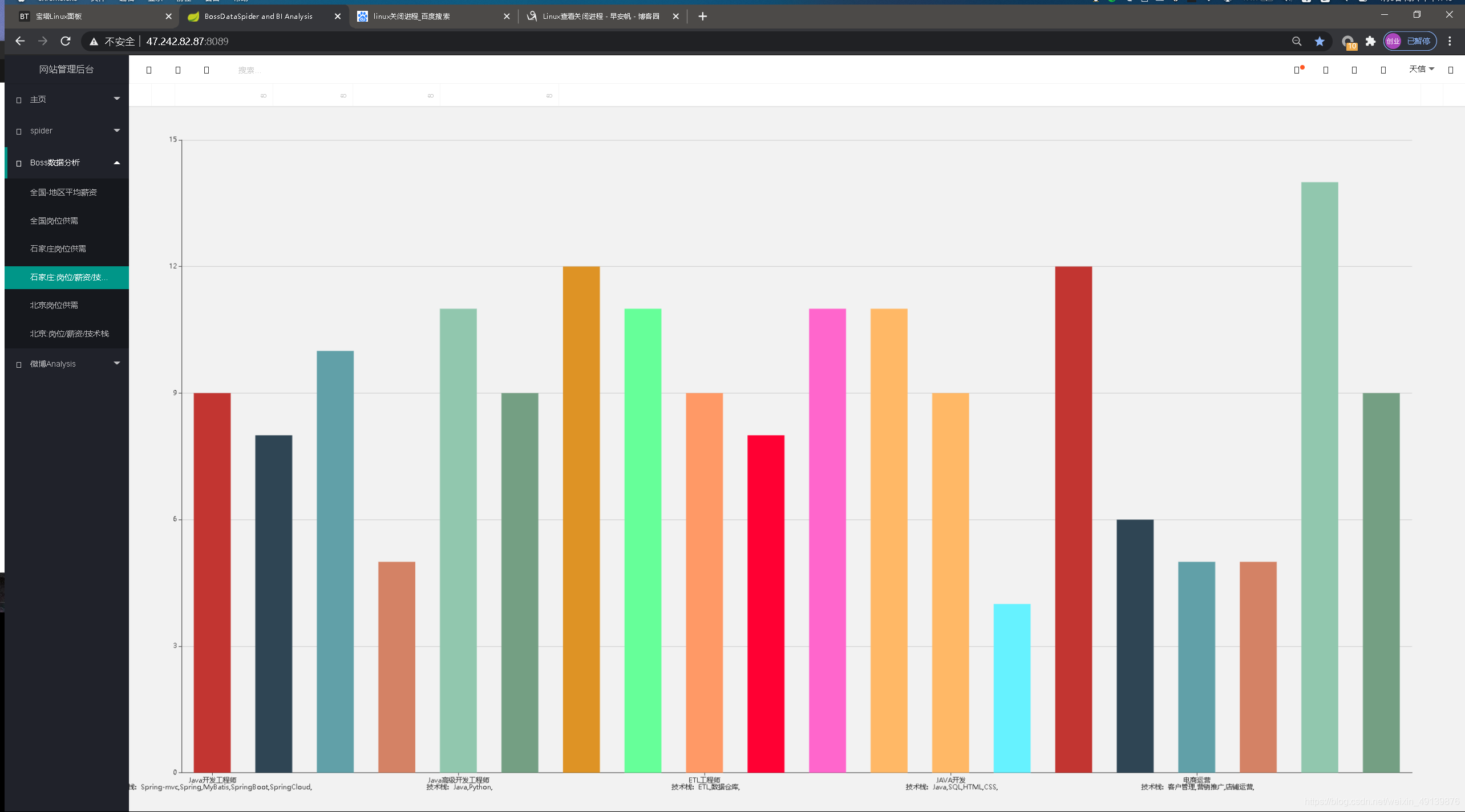Click the back navigation arrow
1465x812 pixels.
coord(20,41)
